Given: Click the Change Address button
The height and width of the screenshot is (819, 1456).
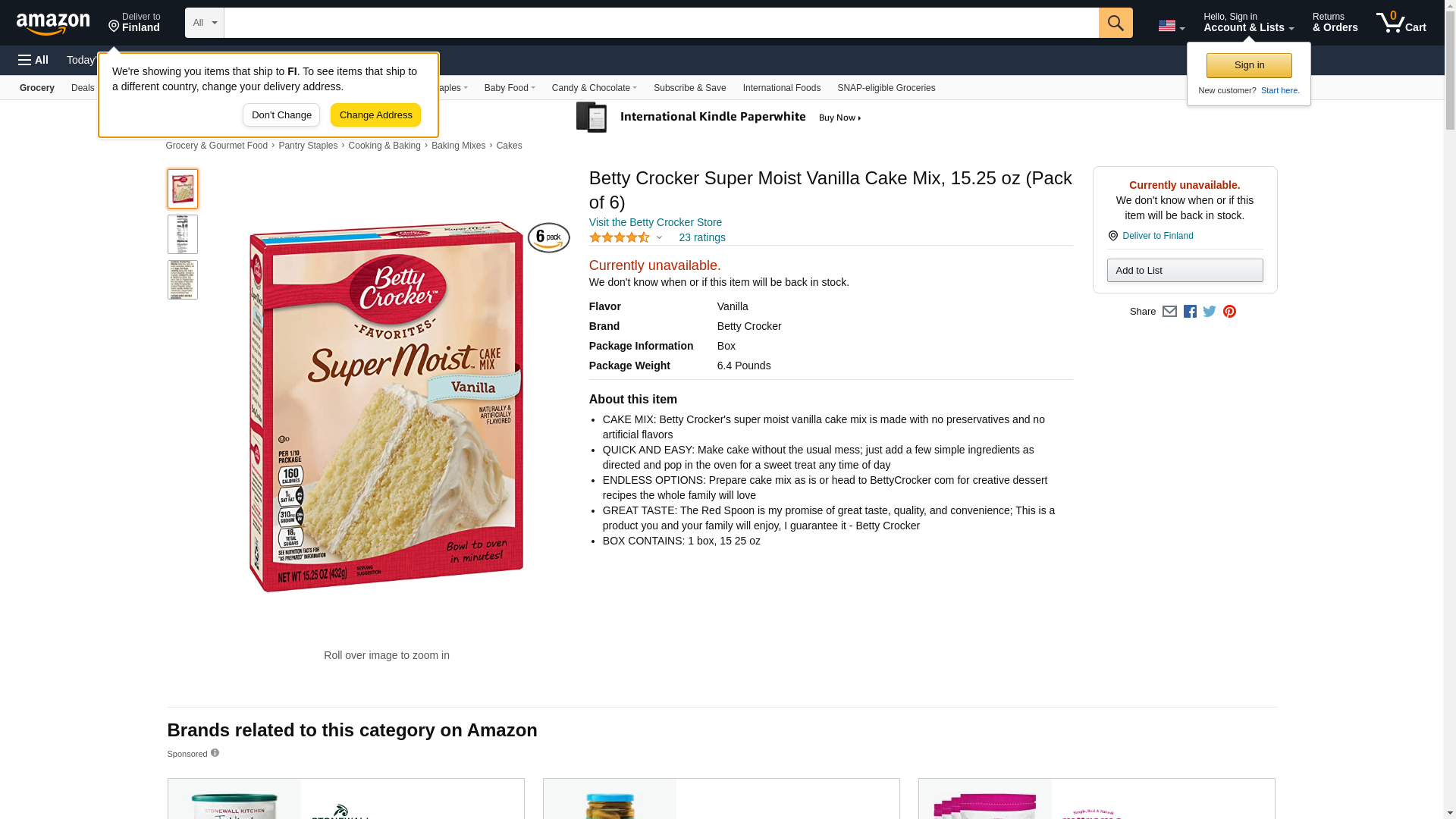Looking at the screenshot, I should coord(375,115).
